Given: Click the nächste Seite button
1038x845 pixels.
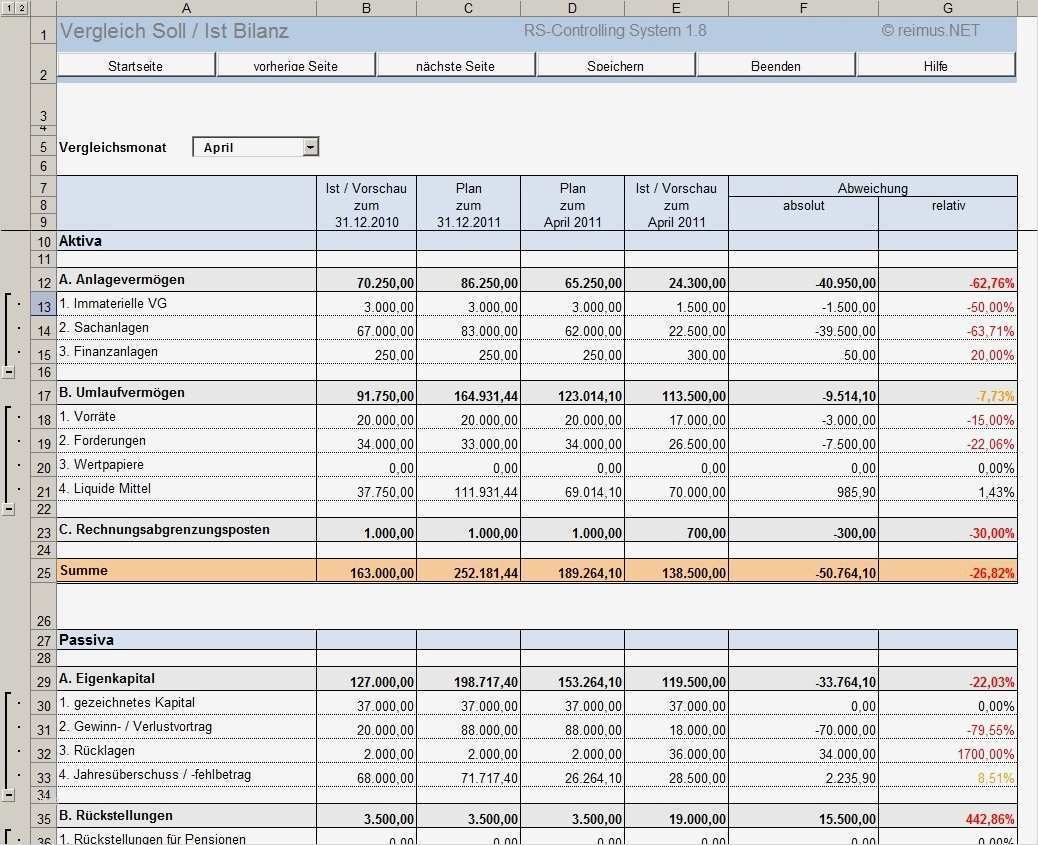Looking at the screenshot, I should 455,64.
